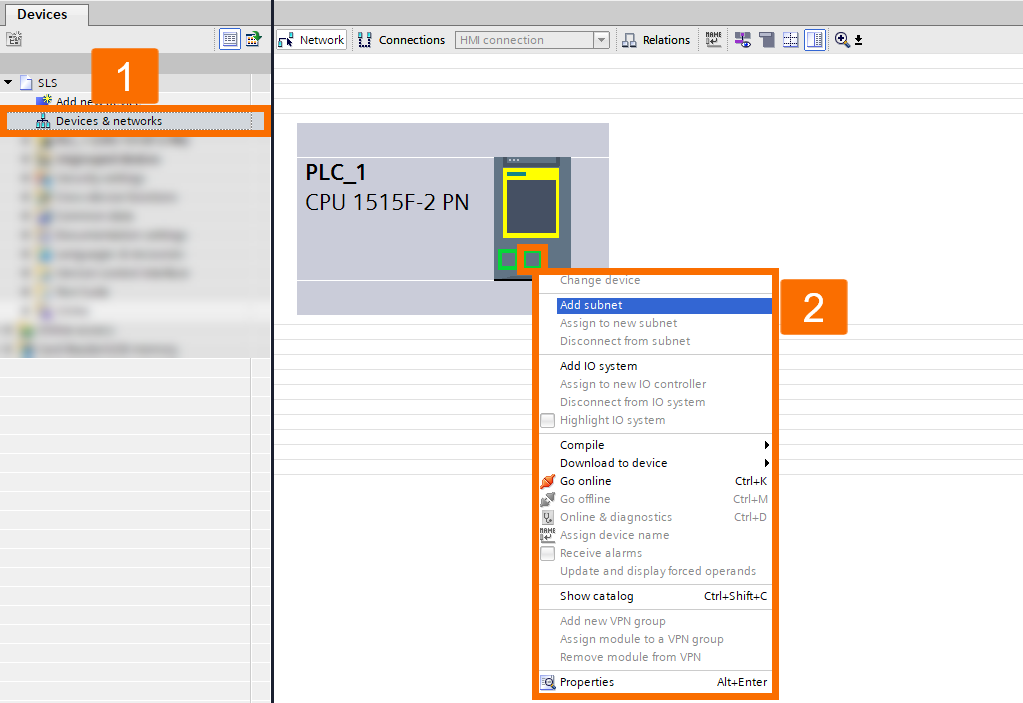
Task: Choose Update and display forced operands
Action: pyautogui.click(x=655, y=571)
